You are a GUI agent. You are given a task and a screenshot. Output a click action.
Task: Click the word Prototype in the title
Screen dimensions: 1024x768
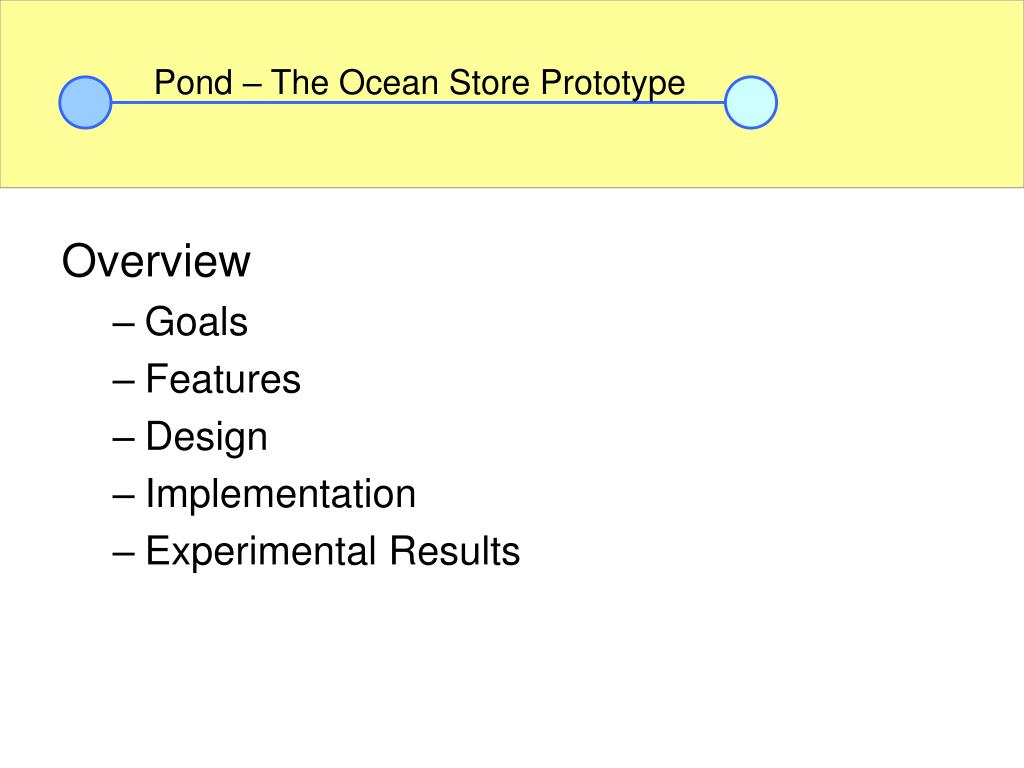click(x=613, y=85)
